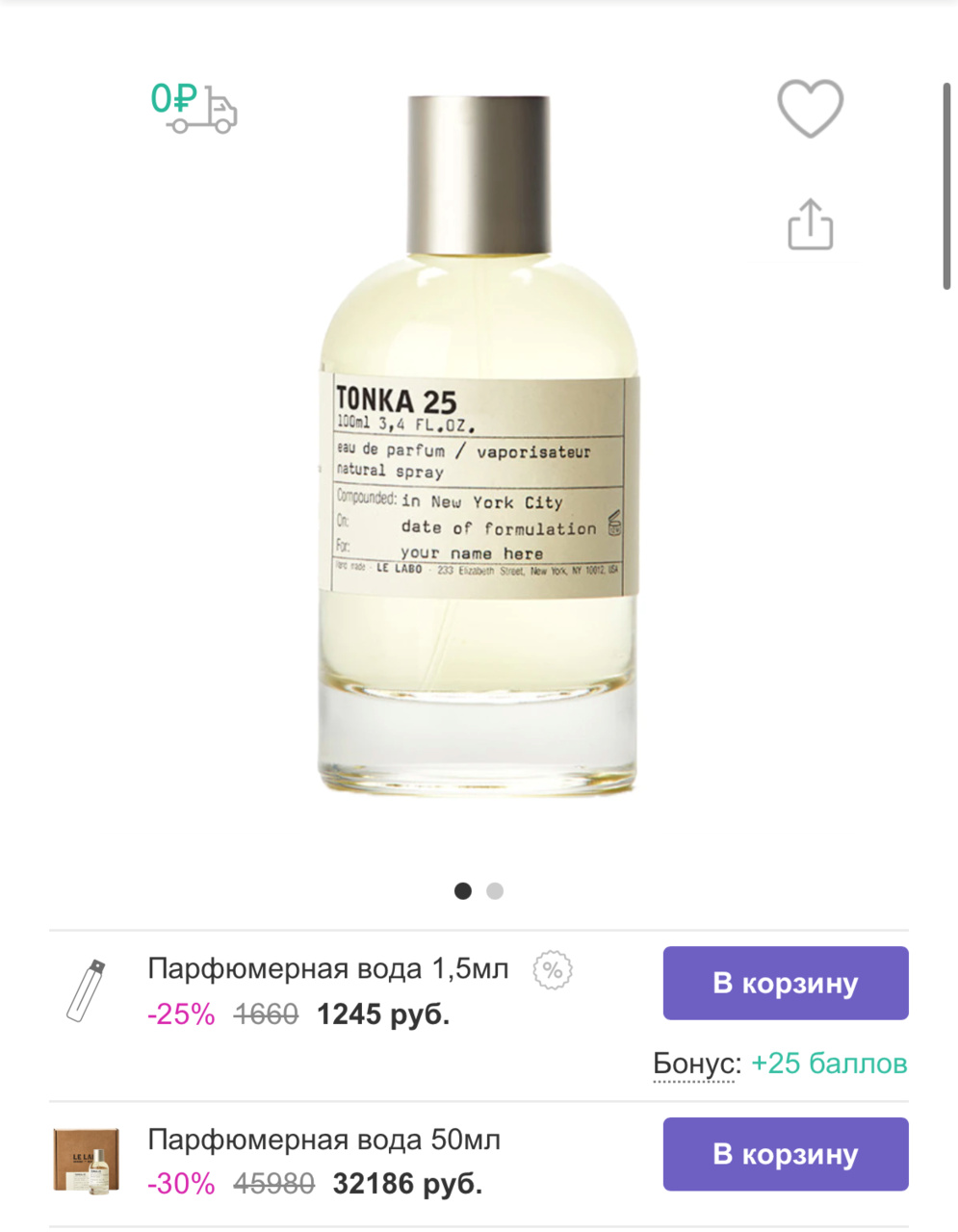Viewport: 958px width, 1232px height.
Task: Open the share icon below the heart
Action: (x=810, y=224)
